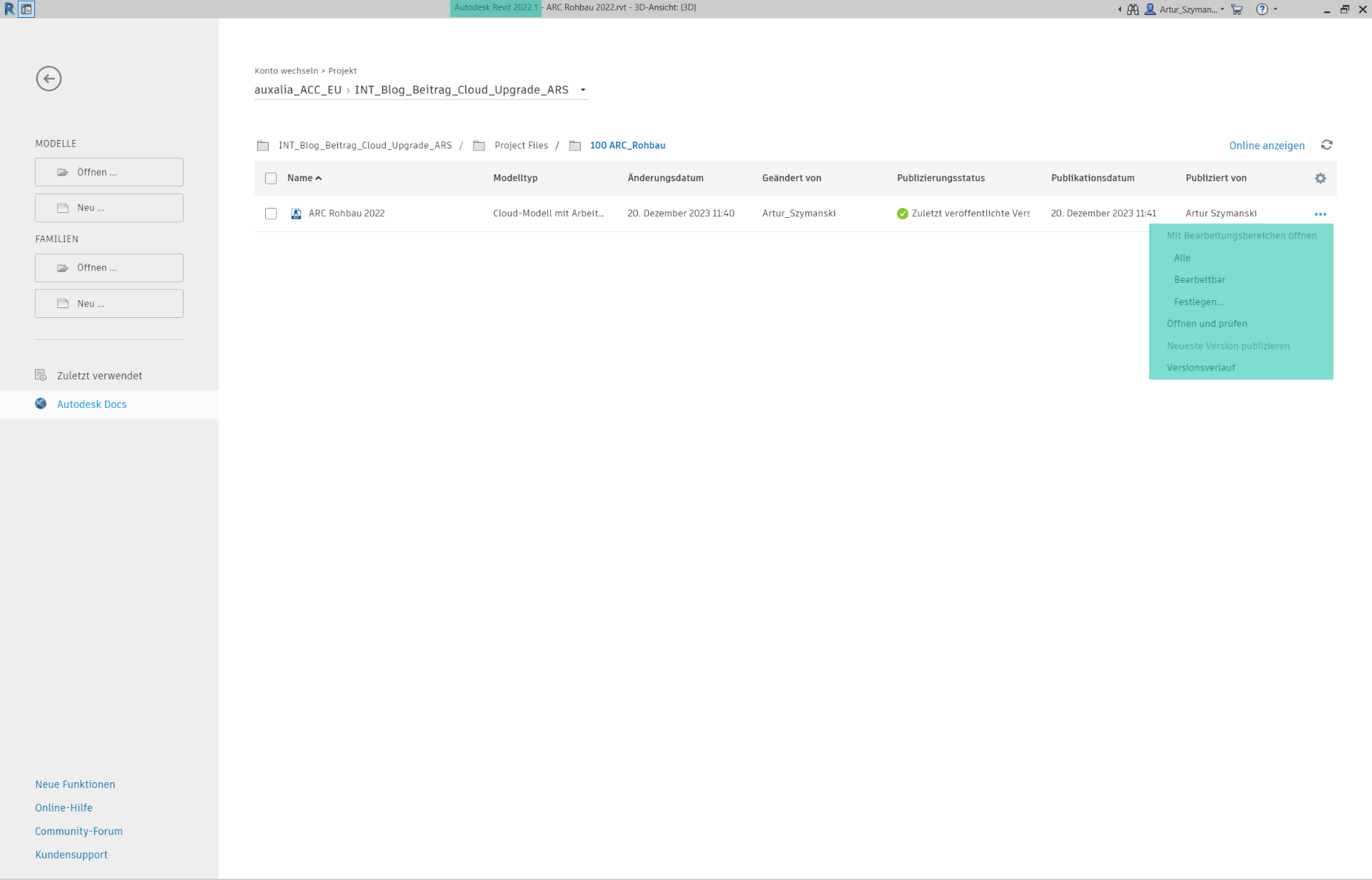The image size is (1372, 880).
Task: Click the refresh icon next to Online anzeigen
Action: pos(1326,145)
